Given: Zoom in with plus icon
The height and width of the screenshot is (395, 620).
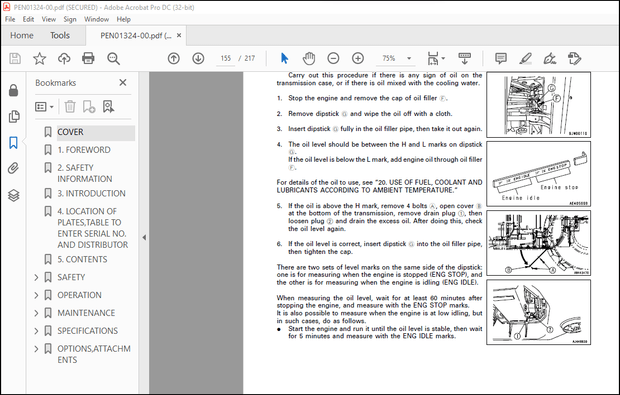Looking at the screenshot, I should pyautogui.click(x=358, y=59).
